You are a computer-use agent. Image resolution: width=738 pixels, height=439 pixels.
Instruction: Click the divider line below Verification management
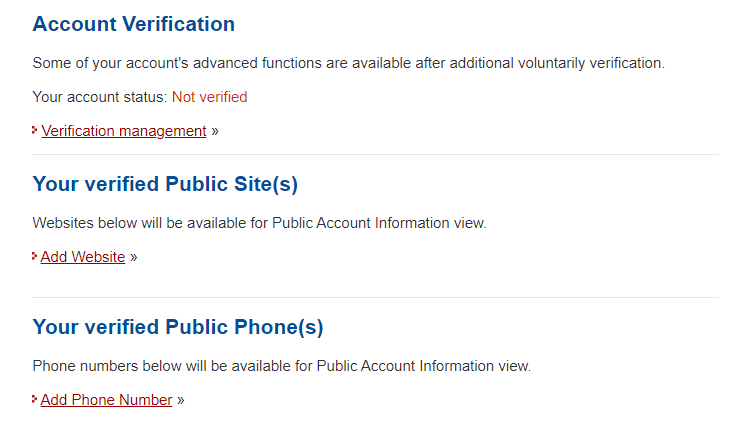pyautogui.click(x=375, y=155)
